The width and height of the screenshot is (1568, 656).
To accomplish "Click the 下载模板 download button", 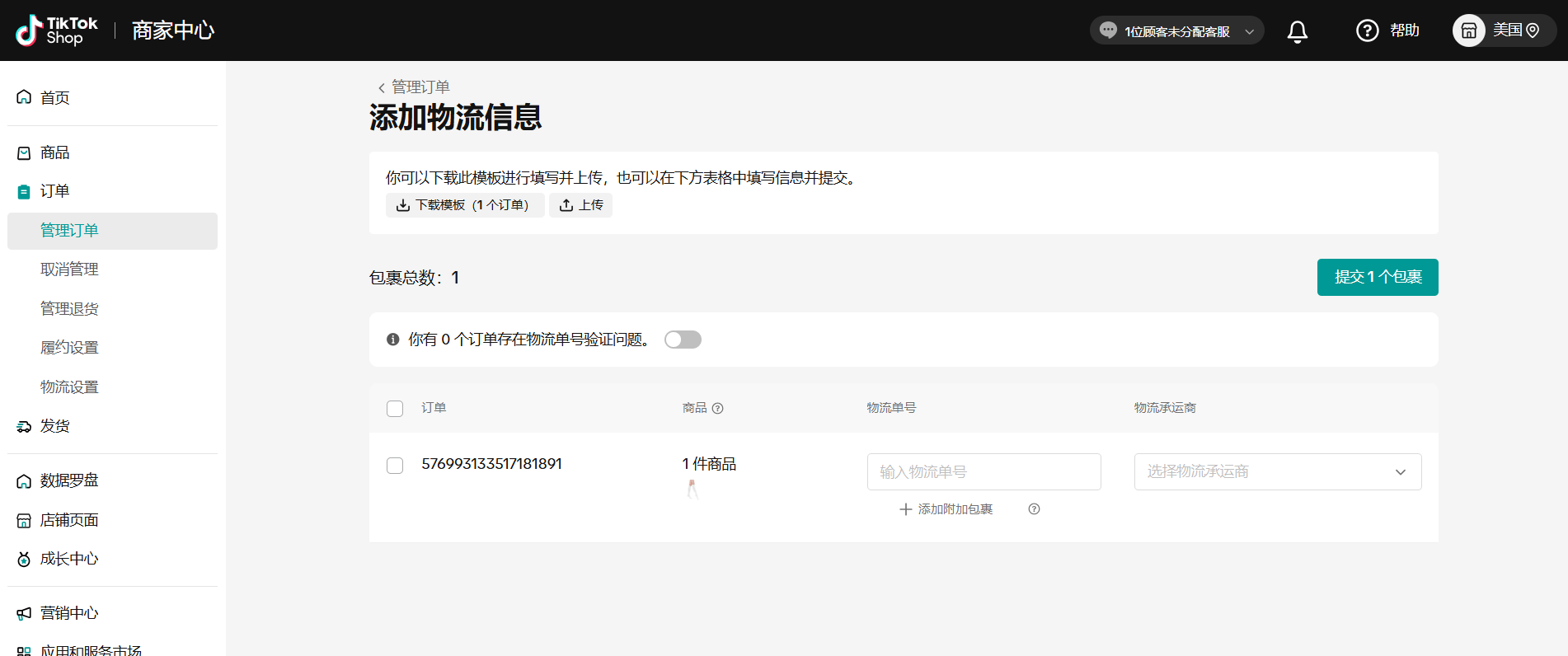I will 464,205.
